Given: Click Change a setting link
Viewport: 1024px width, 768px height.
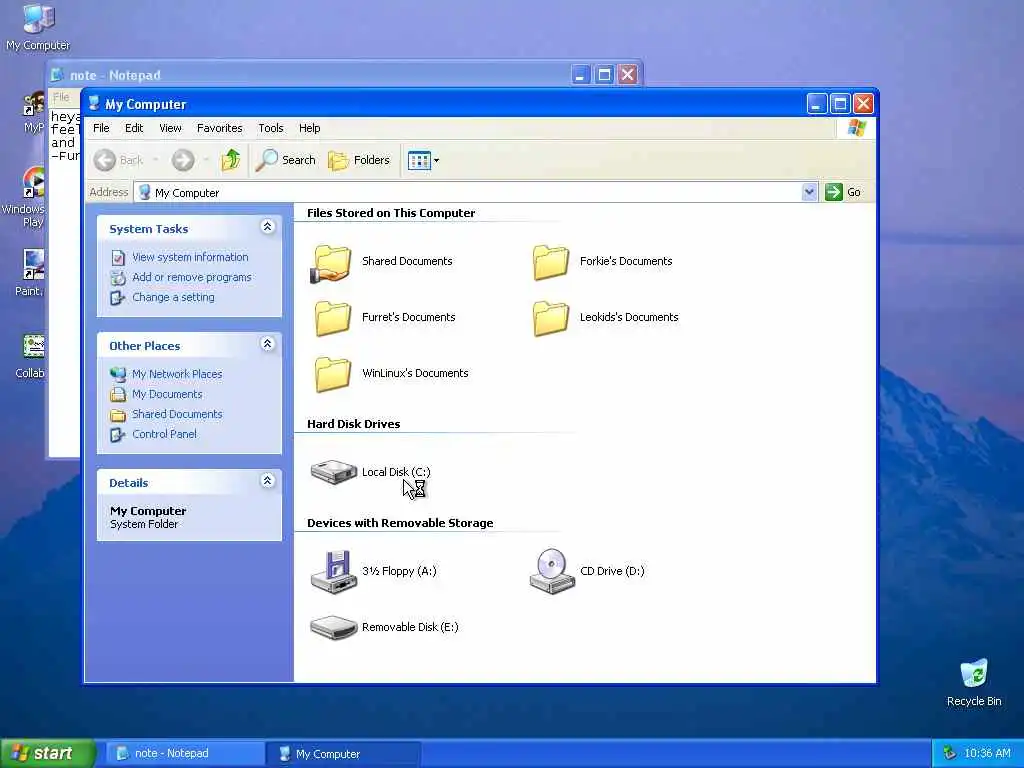Looking at the screenshot, I should point(173,297).
